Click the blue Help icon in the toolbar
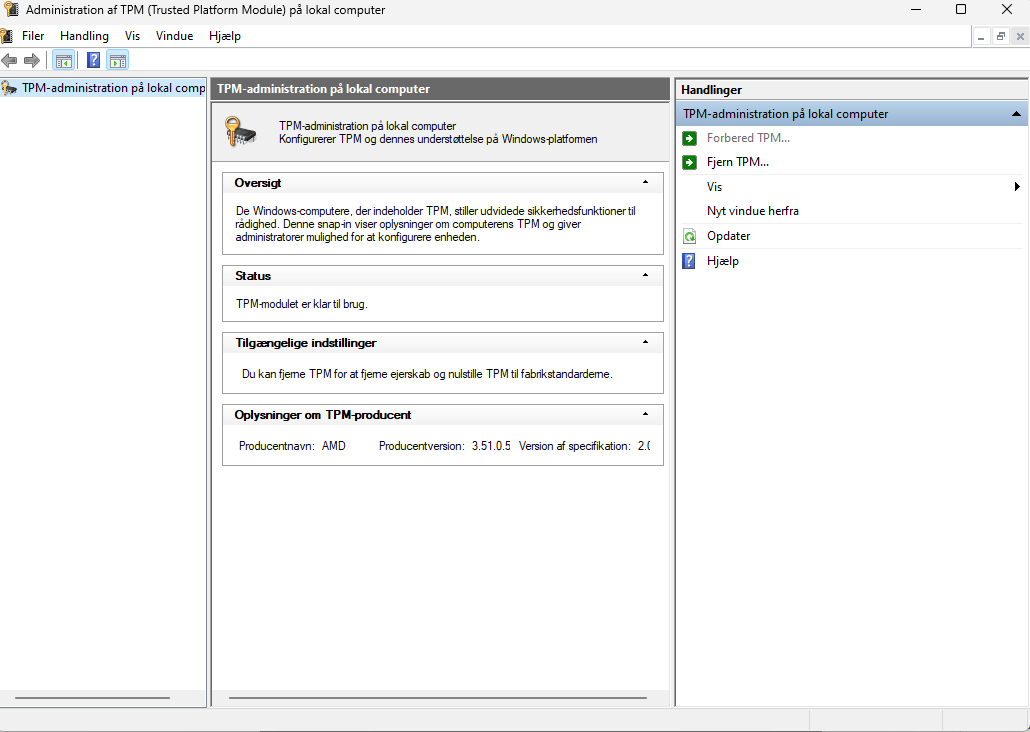Viewport: 1030px width, 732px height. click(x=92, y=60)
